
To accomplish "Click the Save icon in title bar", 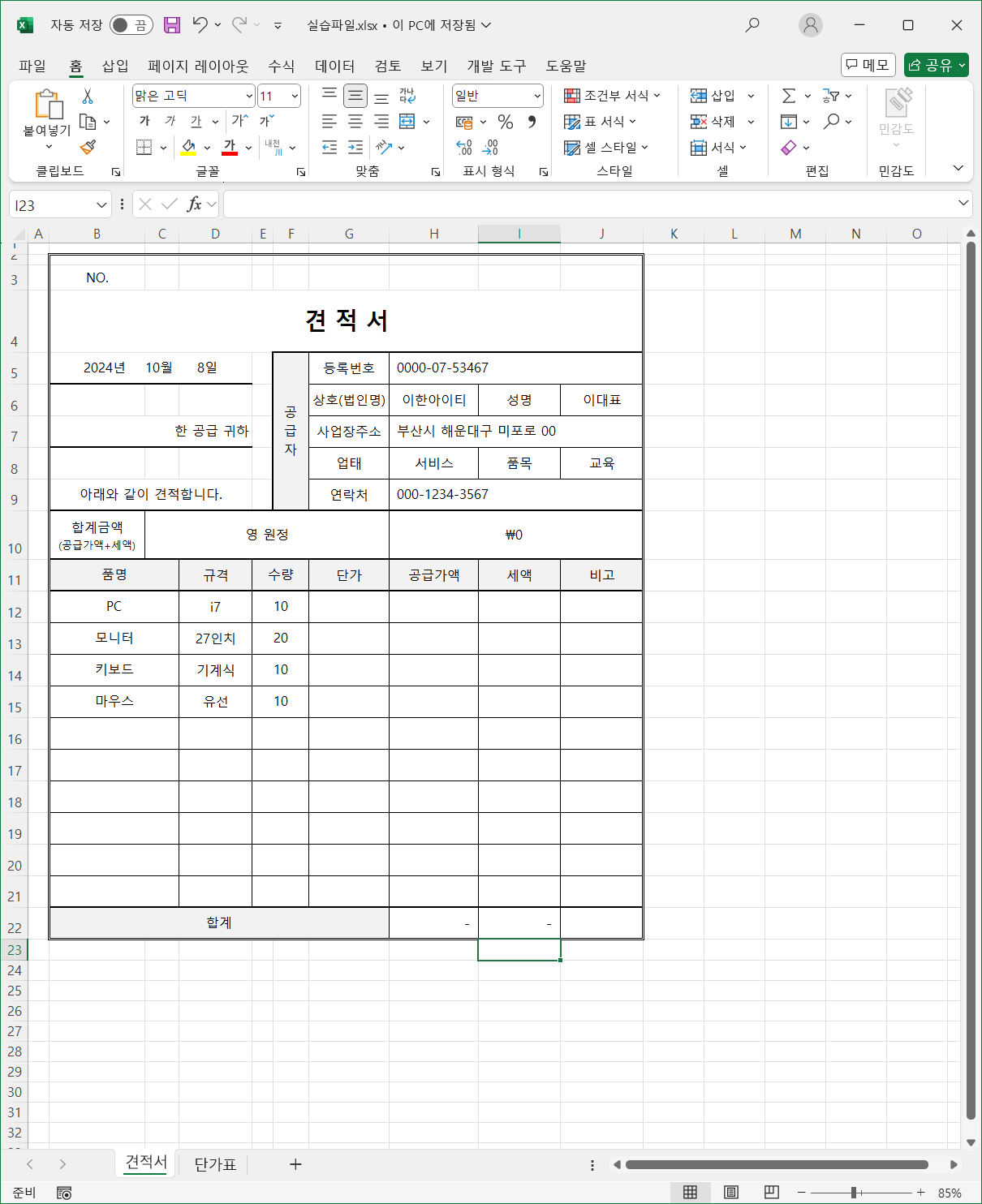I will coord(171,25).
